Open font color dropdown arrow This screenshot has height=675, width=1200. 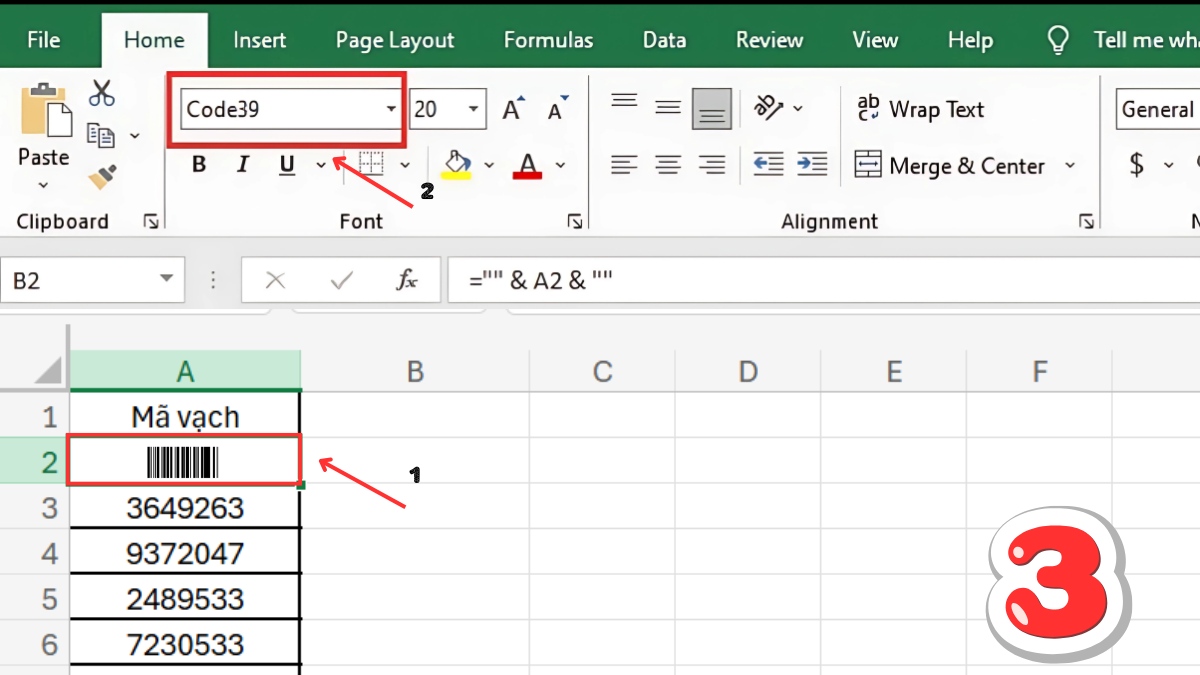pos(560,165)
